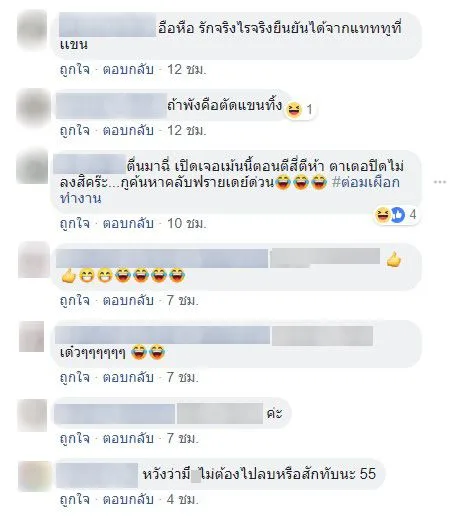Click ถูกใจ under the ถ้าพังคือตัดแขนทิ้ง comment
The image size is (459, 519).
point(75,130)
